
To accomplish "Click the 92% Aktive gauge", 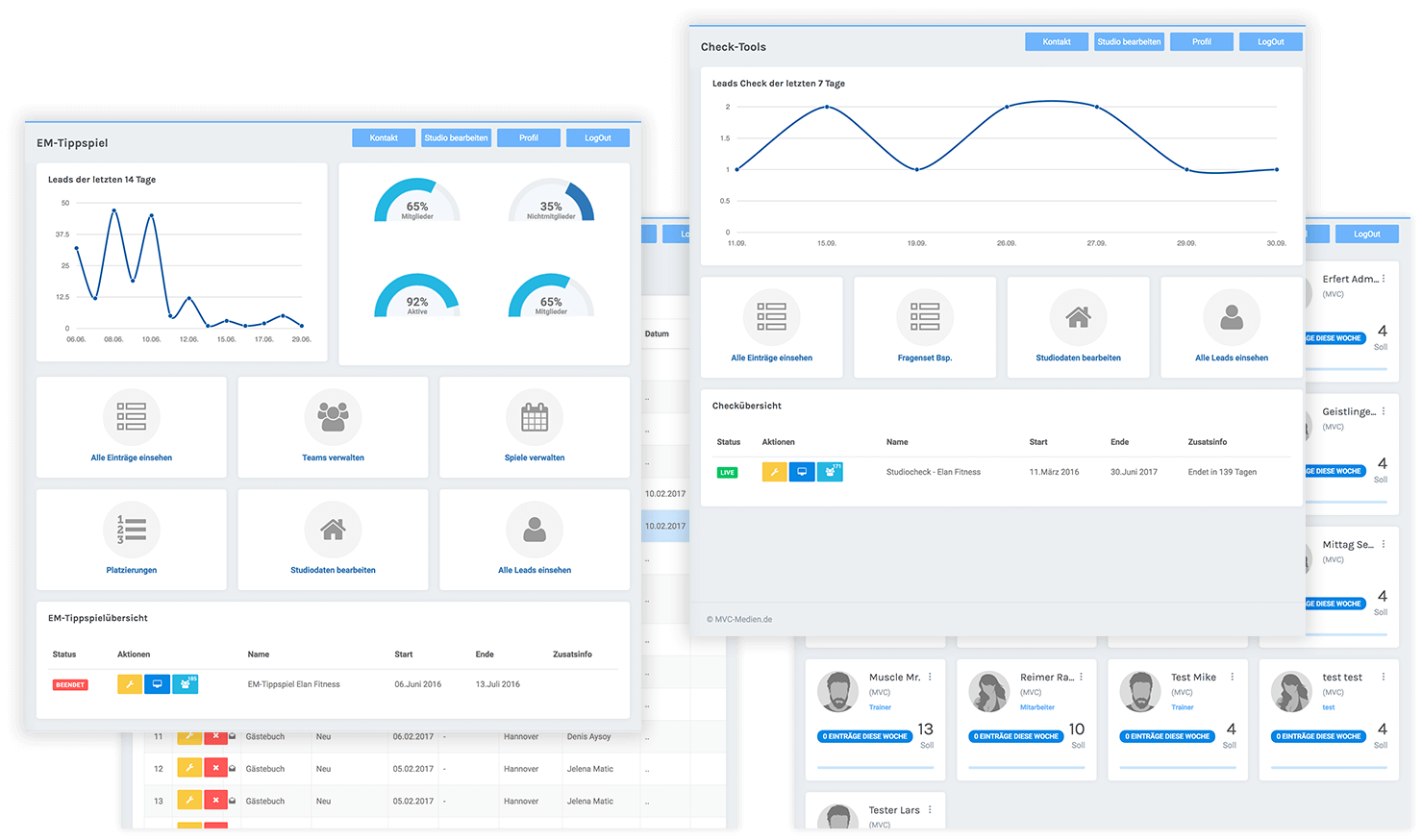I will [x=417, y=296].
